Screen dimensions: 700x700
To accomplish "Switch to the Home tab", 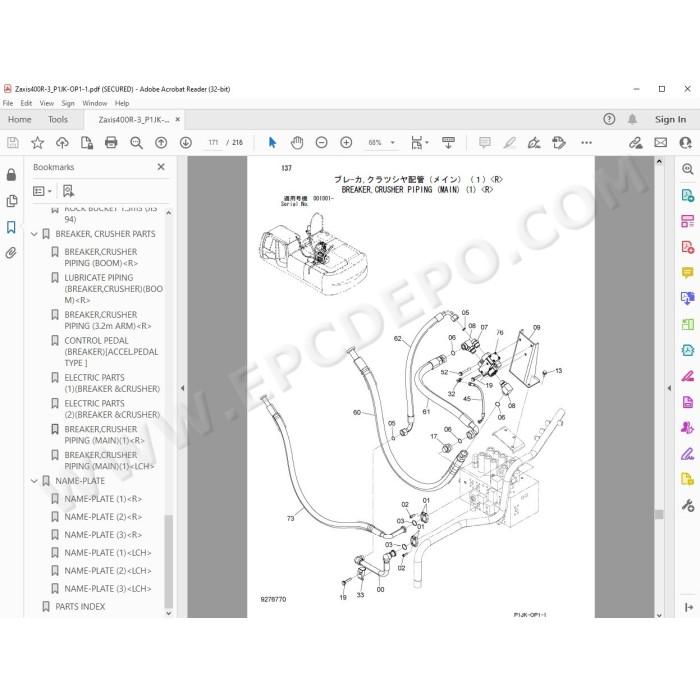I will point(20,119).
